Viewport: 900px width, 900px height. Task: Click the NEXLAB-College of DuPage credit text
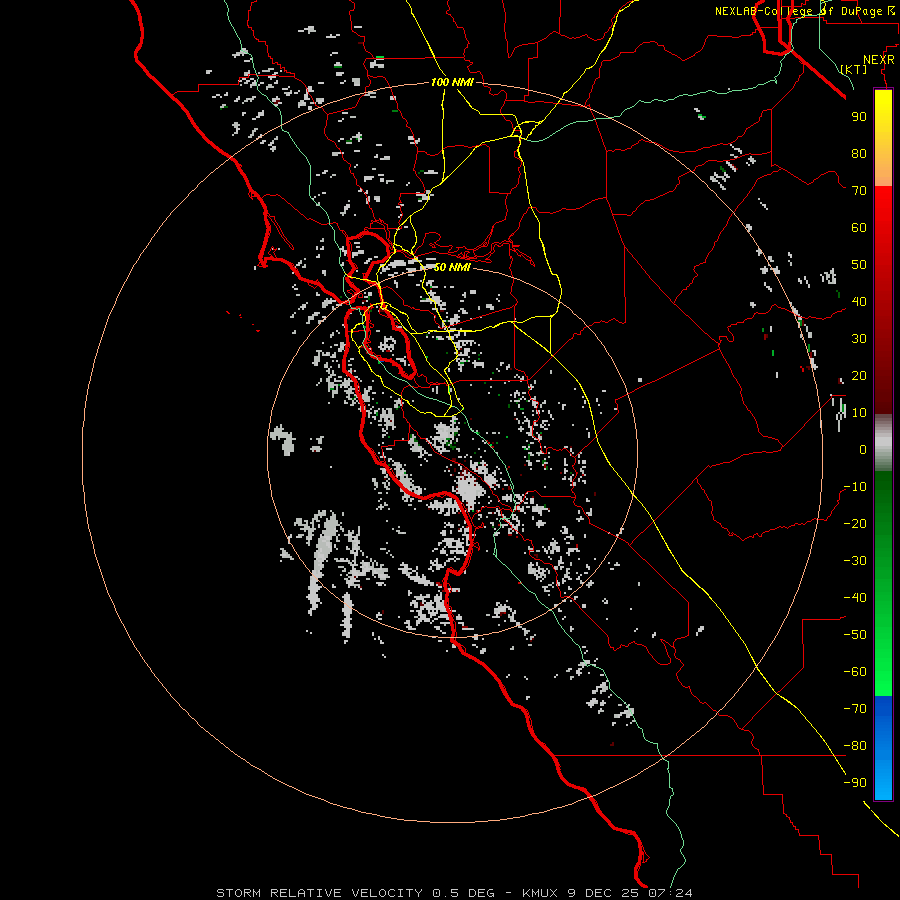[804, 11]
